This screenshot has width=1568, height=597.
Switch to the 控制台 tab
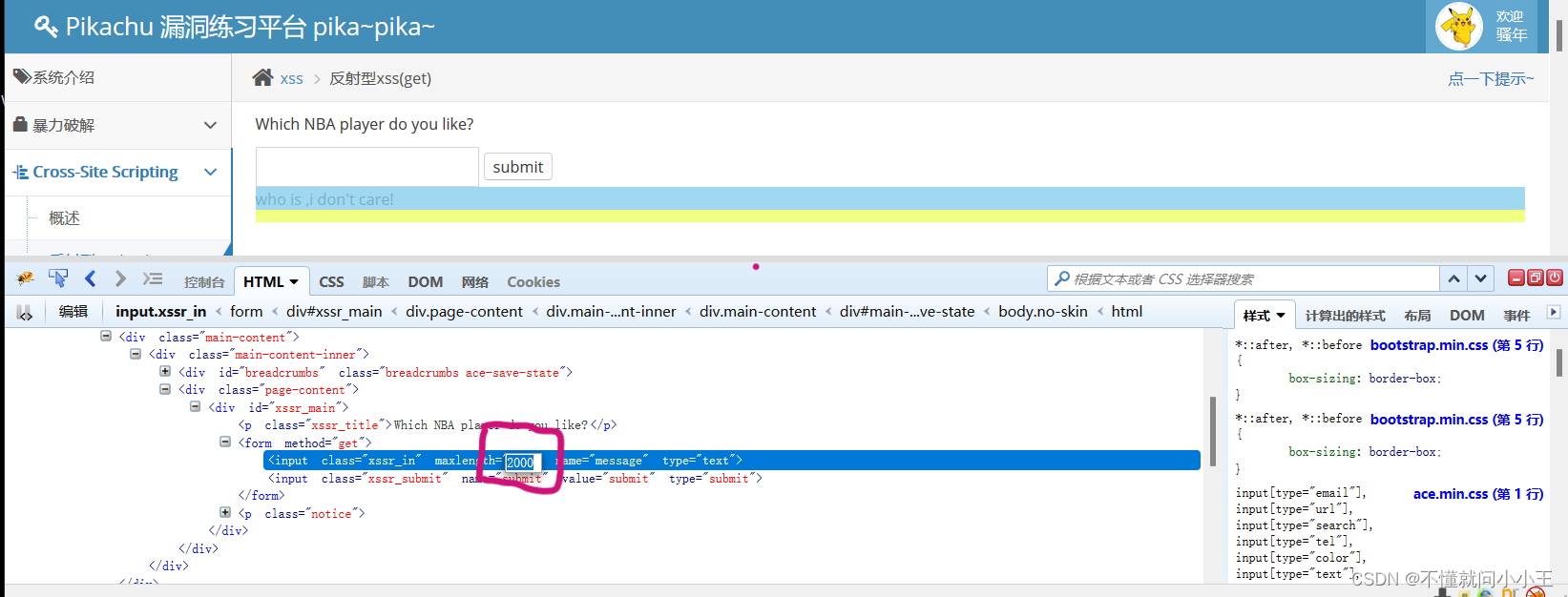coord(204,281)
